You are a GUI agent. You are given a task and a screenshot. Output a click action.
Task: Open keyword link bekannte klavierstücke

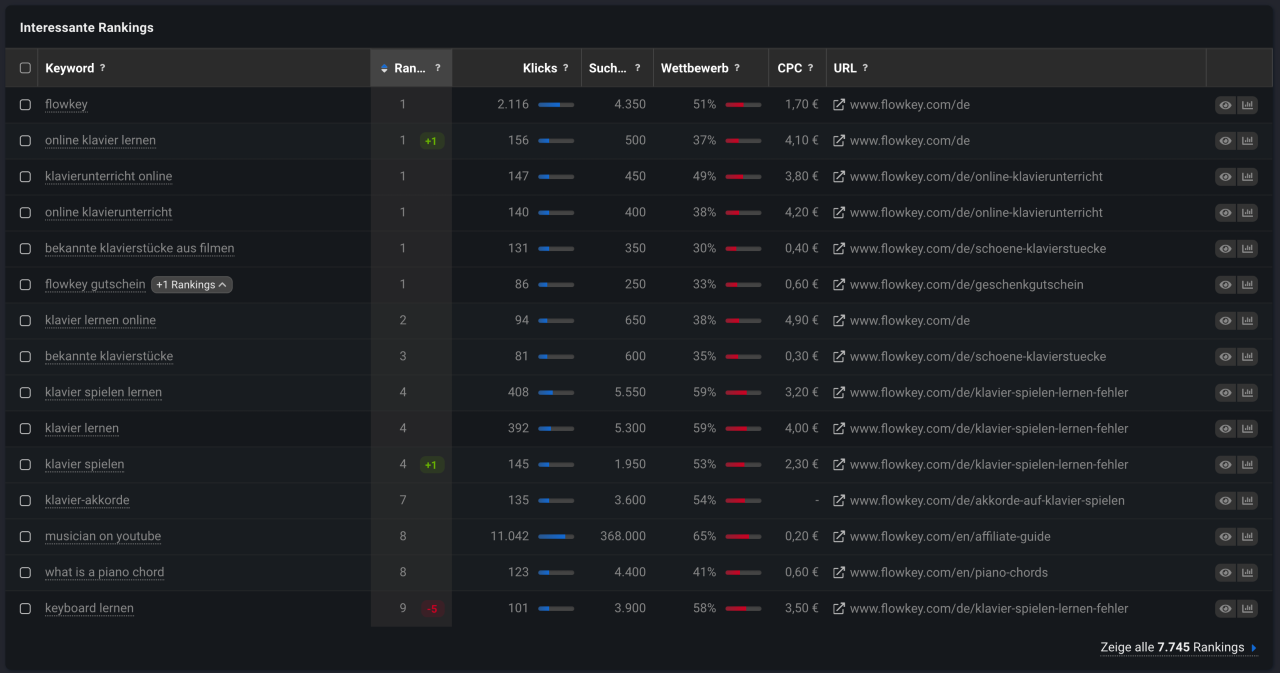pyautogui.click(x=109, y=357)
